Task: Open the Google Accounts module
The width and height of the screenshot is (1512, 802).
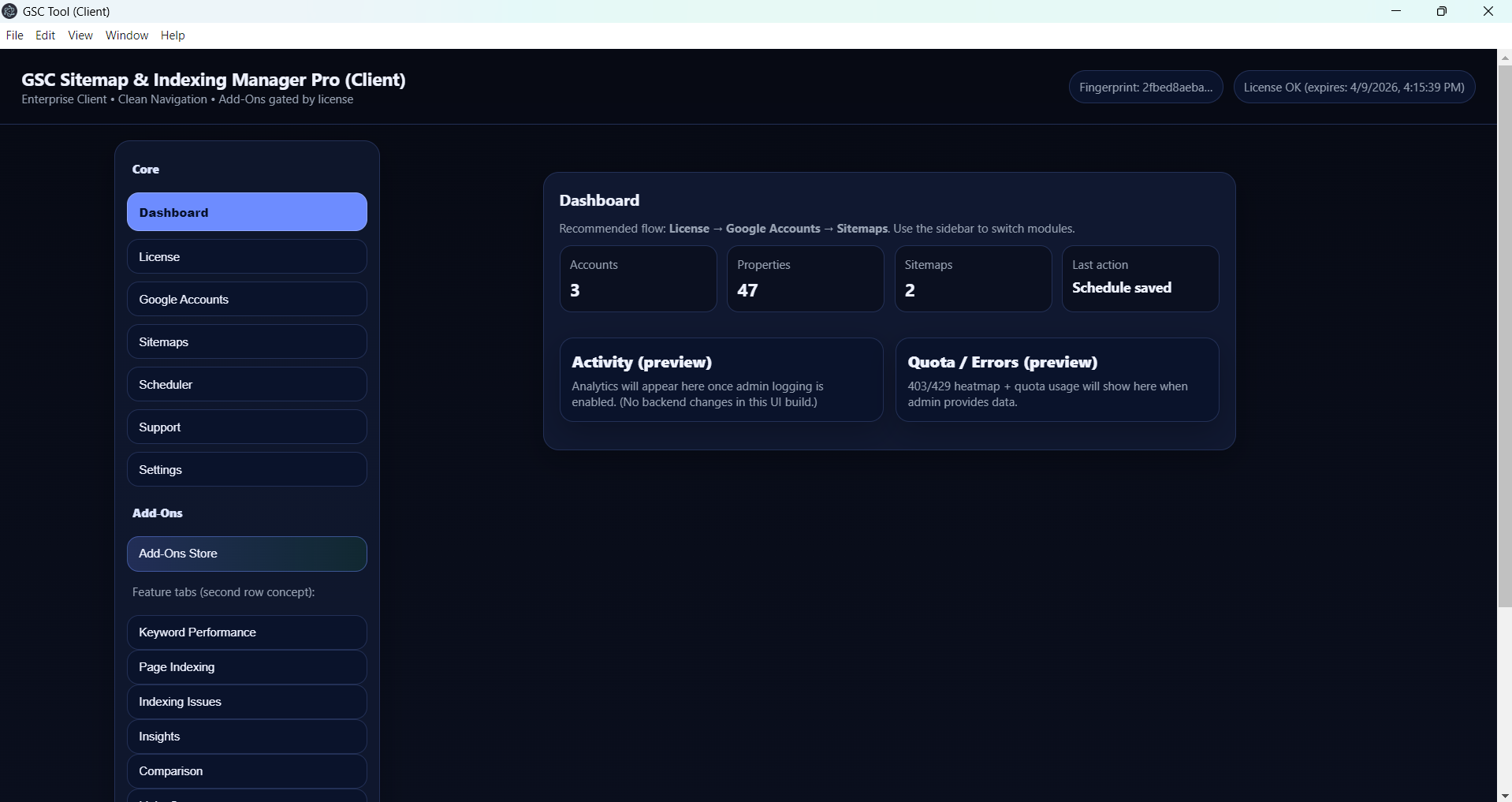Action: pos(247,298)
